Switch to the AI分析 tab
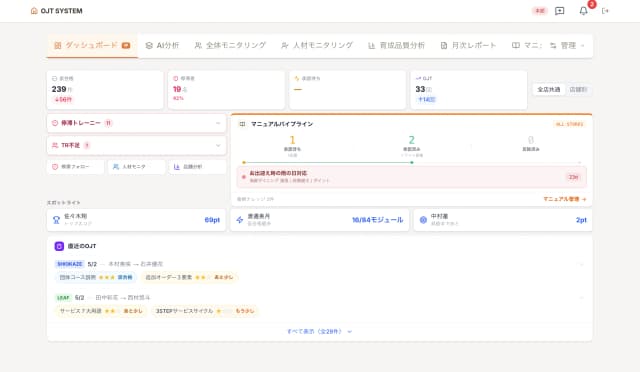 [x=162, y=45]
